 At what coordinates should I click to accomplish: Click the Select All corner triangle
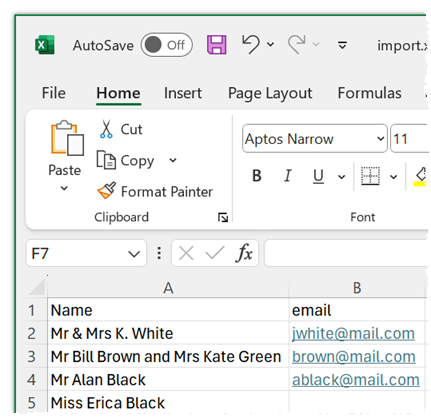37,287
